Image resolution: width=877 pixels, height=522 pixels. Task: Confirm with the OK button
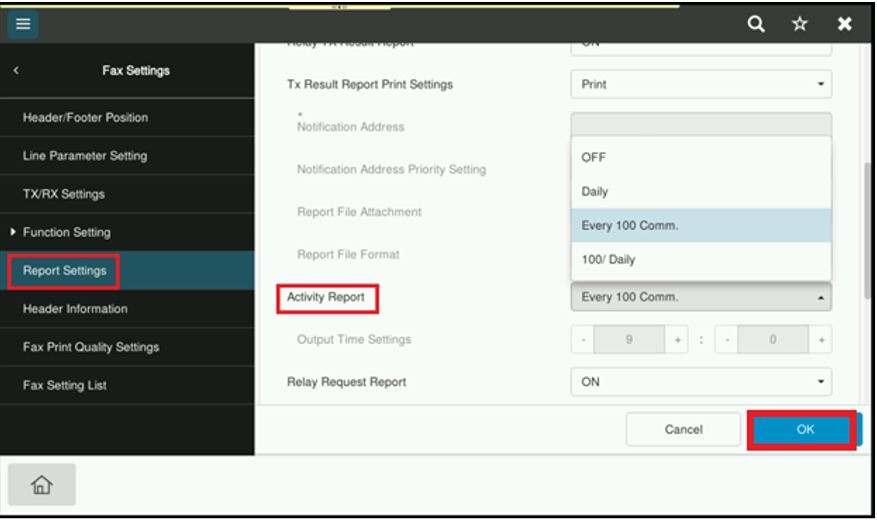coord(805,429)
